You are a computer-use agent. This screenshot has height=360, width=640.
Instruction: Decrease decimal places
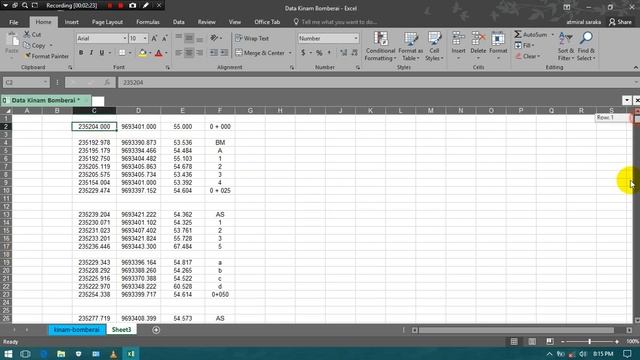click(355, 53)
